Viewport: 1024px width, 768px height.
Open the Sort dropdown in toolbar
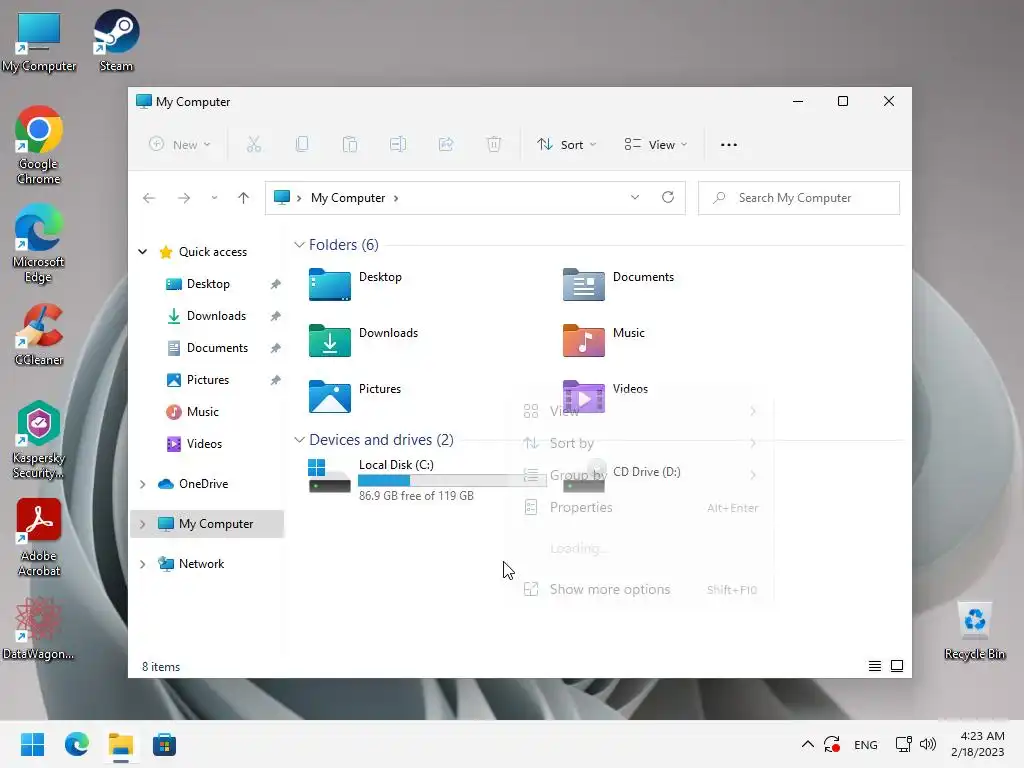click(x=566, y=144)
